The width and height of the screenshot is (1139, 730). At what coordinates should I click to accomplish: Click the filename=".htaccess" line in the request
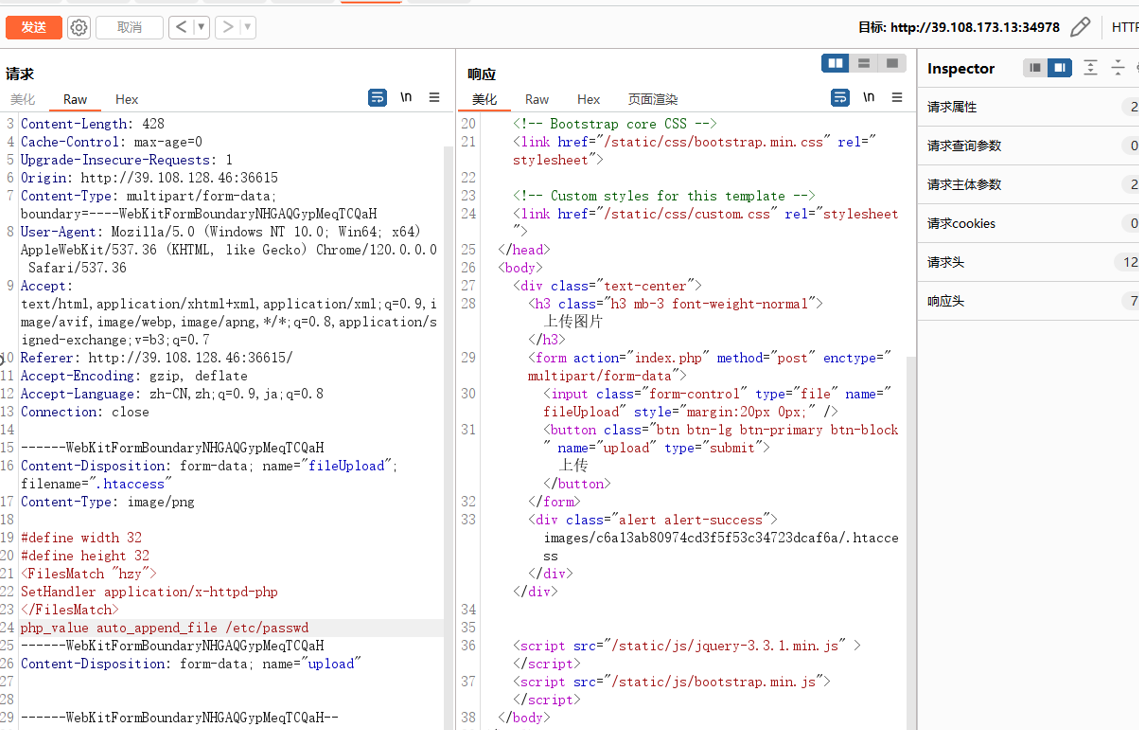coord(96,484)
